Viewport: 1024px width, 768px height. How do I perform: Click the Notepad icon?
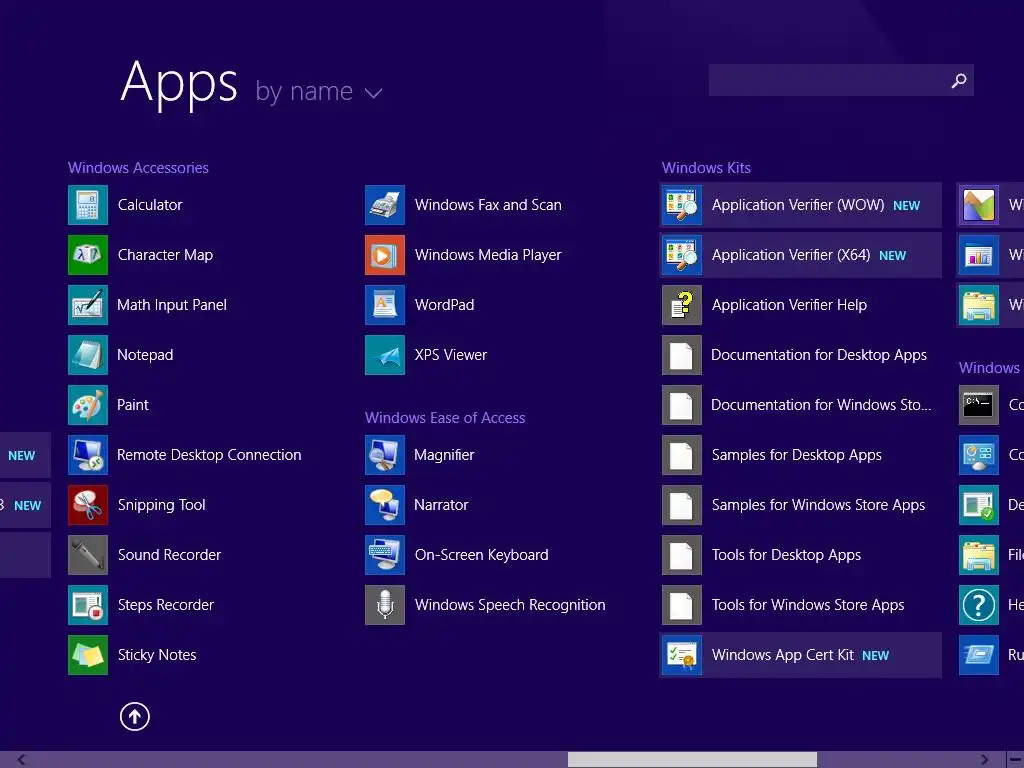[x=88, y=355]
